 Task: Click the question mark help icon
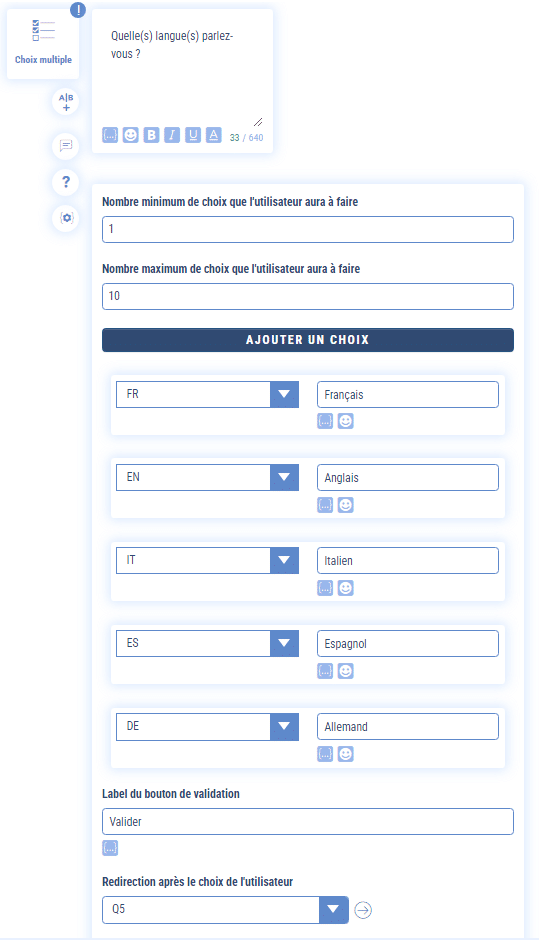click(66, 182)
